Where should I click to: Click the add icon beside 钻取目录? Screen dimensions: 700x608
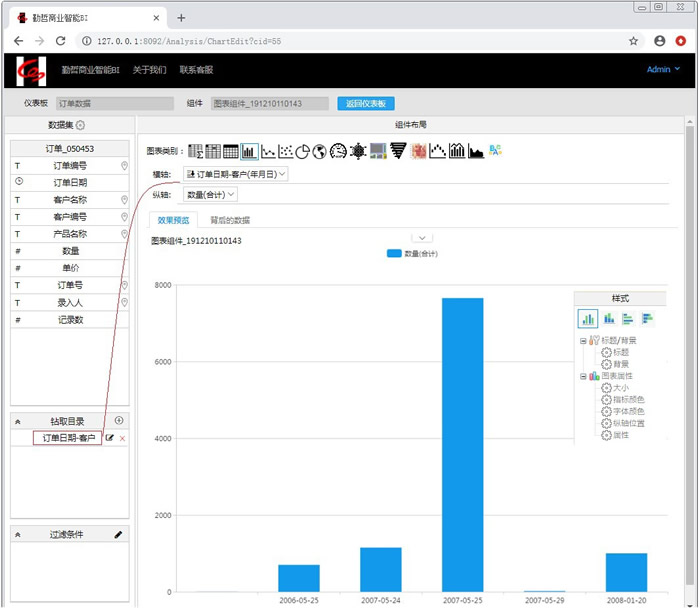(x=120, y=421)
